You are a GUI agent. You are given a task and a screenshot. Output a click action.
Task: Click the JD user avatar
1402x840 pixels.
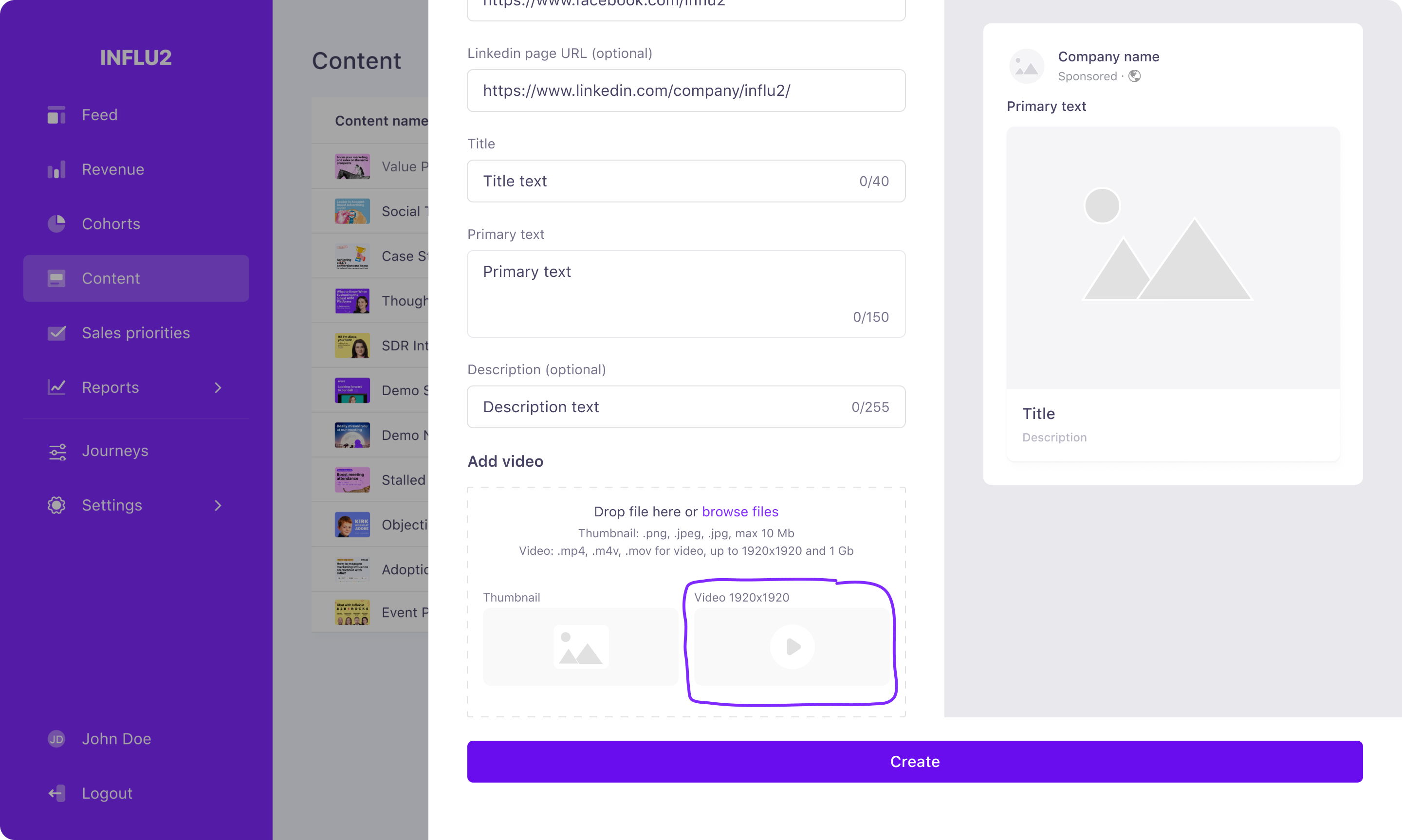(56, 739)
